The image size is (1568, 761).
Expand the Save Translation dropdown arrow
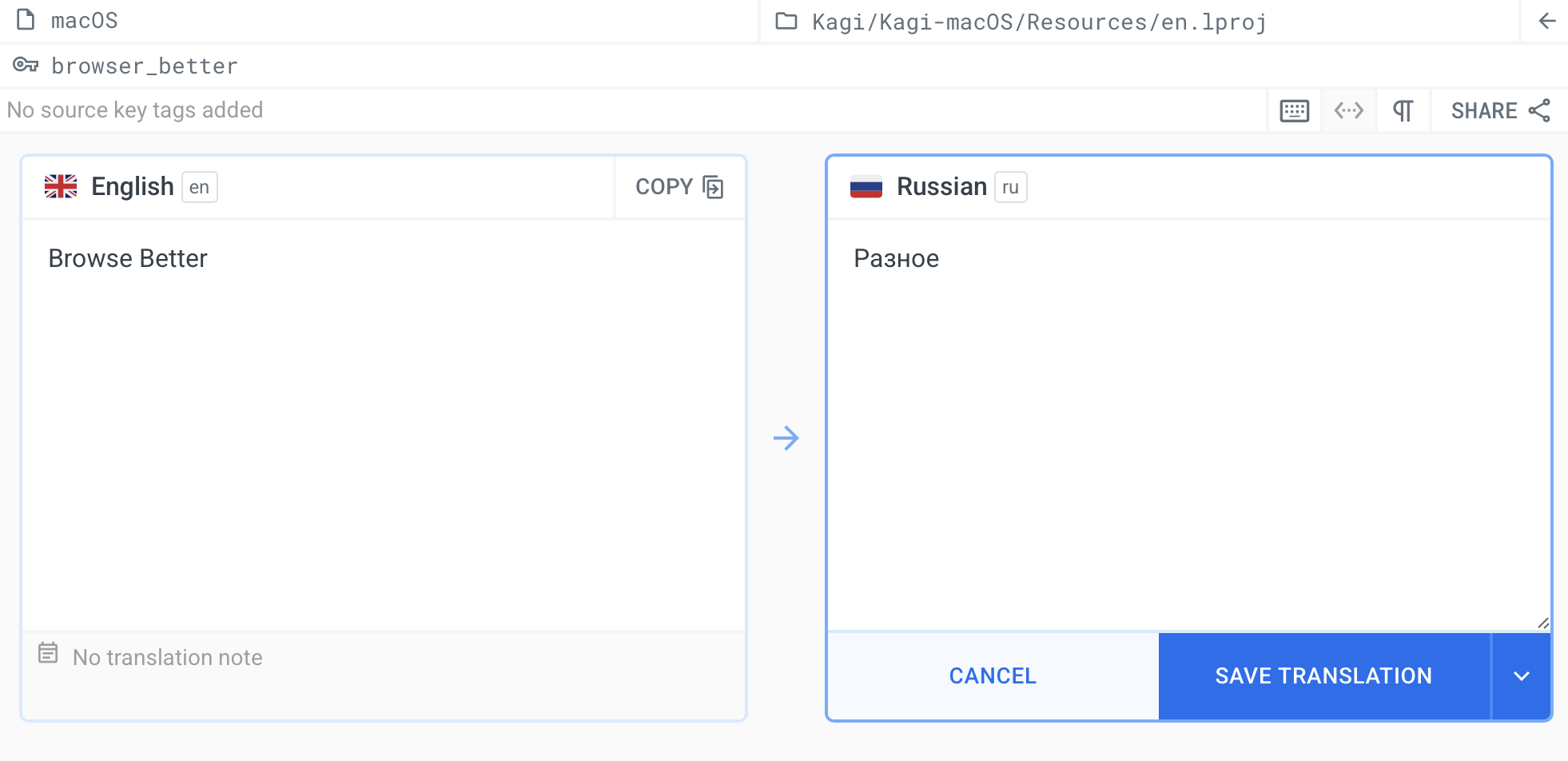coord(1521,676)
